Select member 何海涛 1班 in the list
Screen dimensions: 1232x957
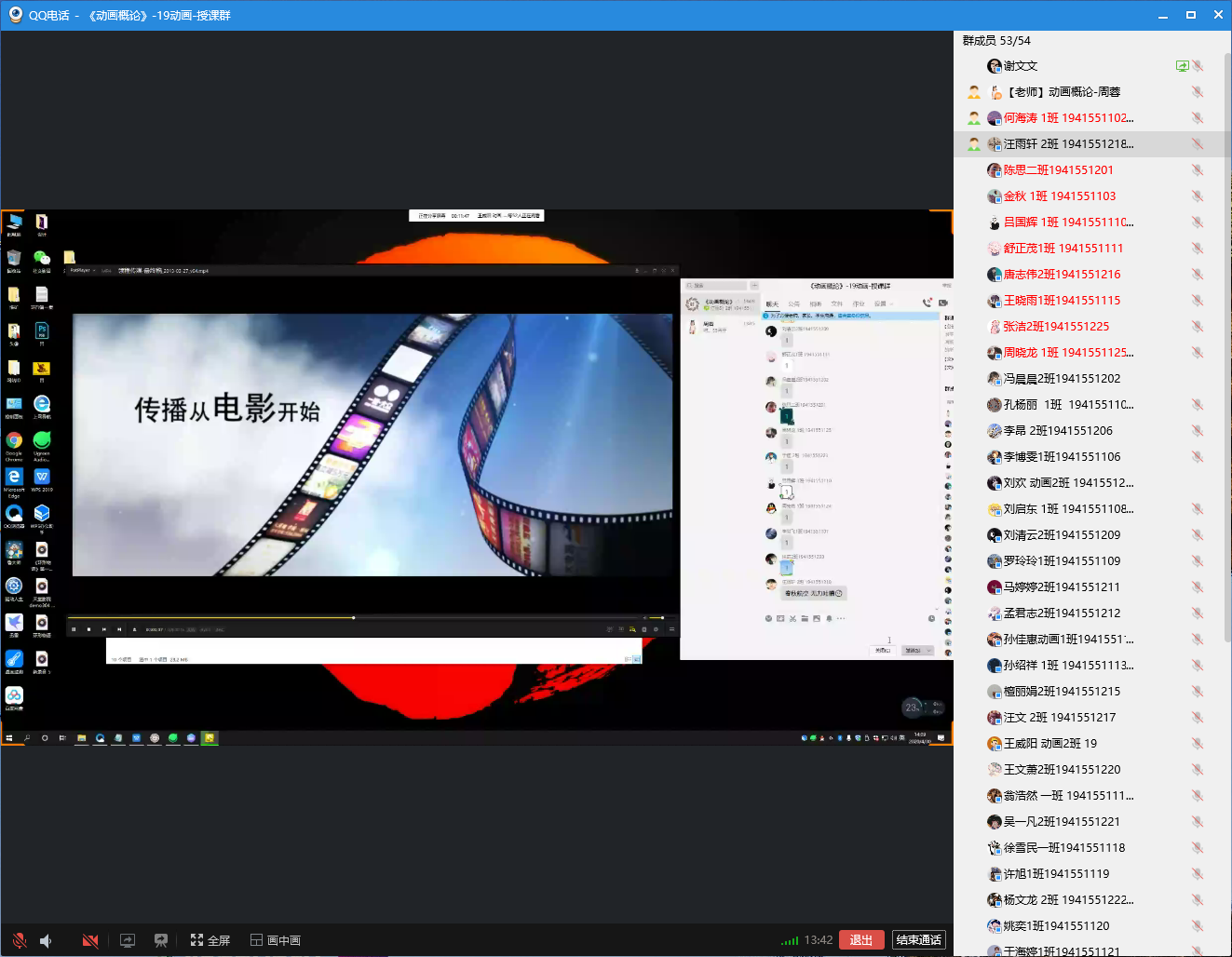coord(1067,118)
